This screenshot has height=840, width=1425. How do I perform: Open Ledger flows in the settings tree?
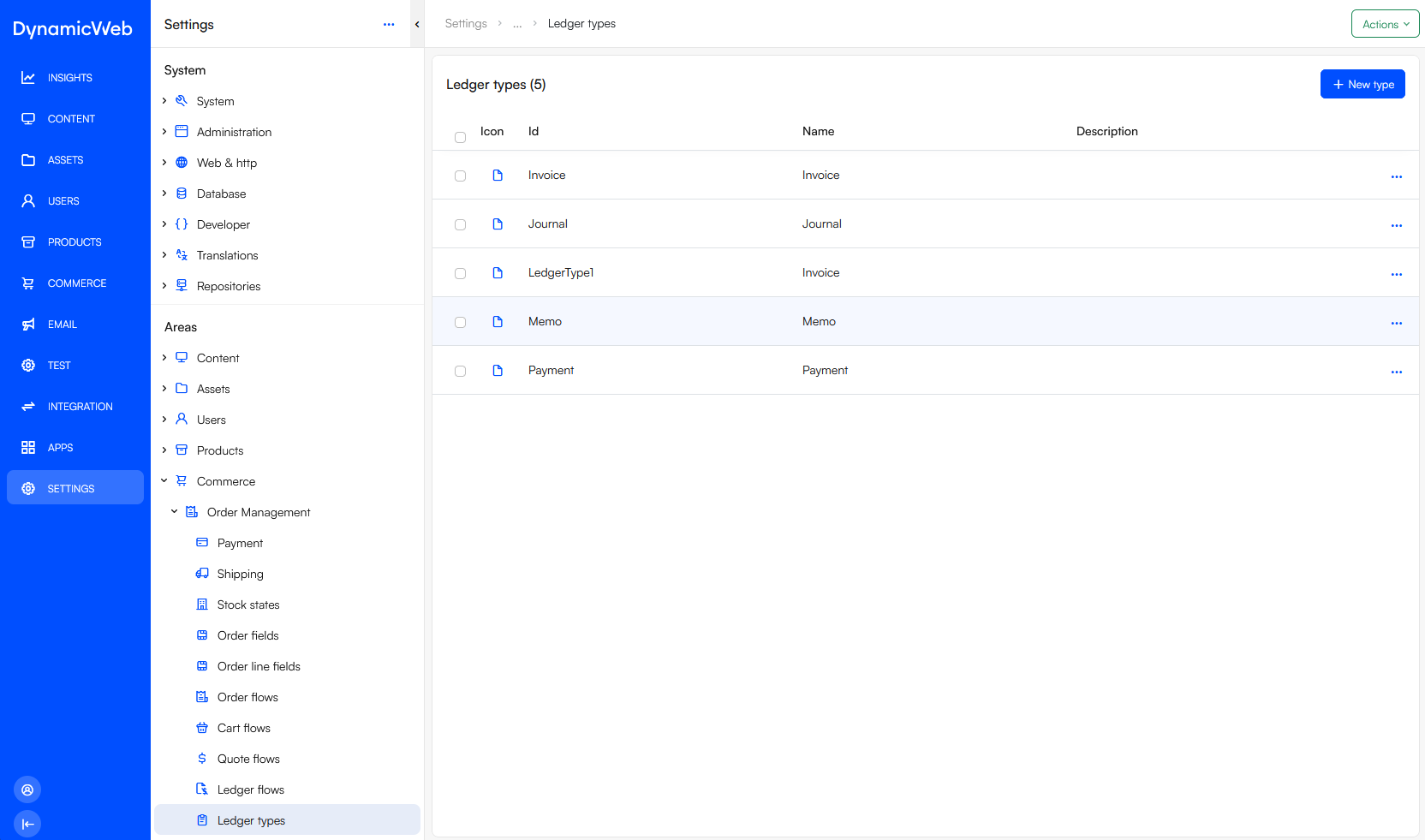[x=250, y=789]
